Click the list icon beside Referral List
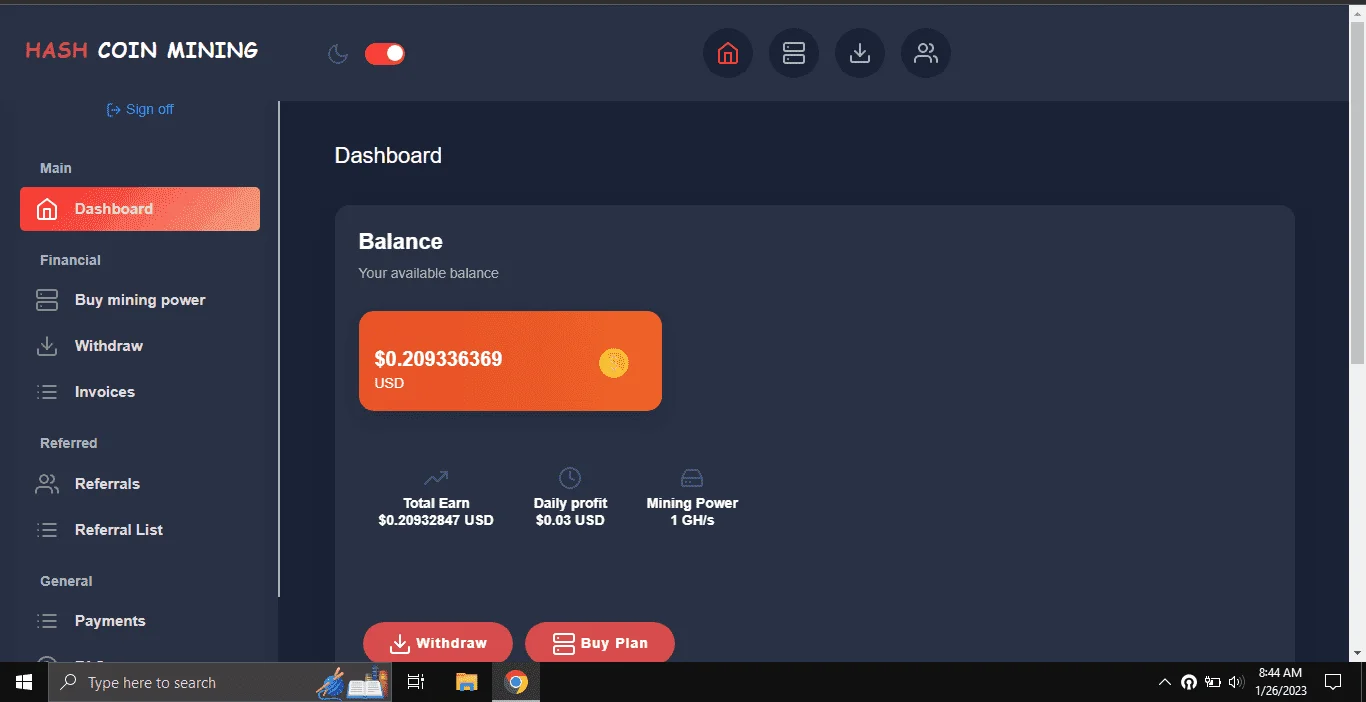 (x=47, y=530)
